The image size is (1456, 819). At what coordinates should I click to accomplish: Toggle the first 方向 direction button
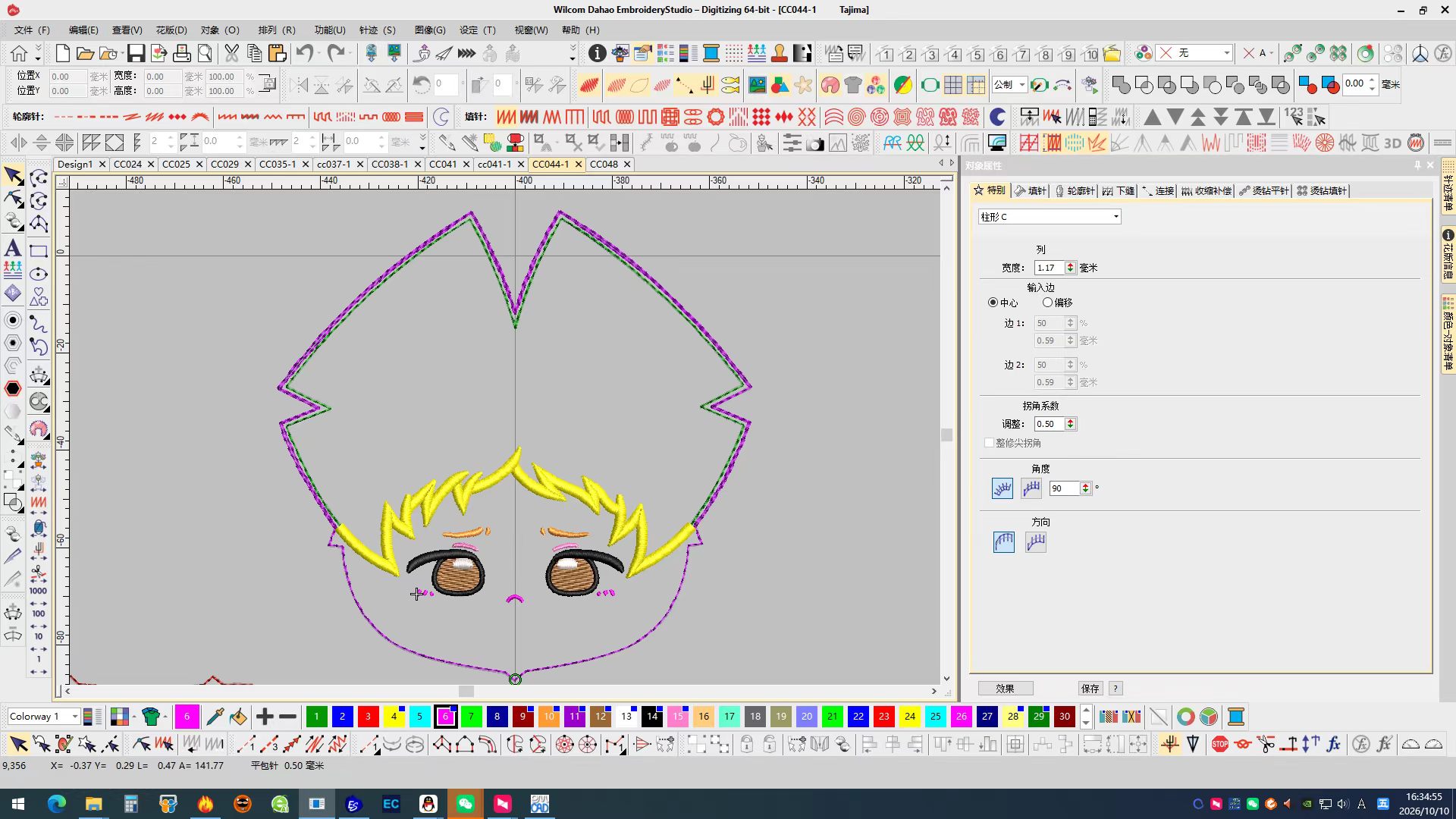pos(1004,541)
